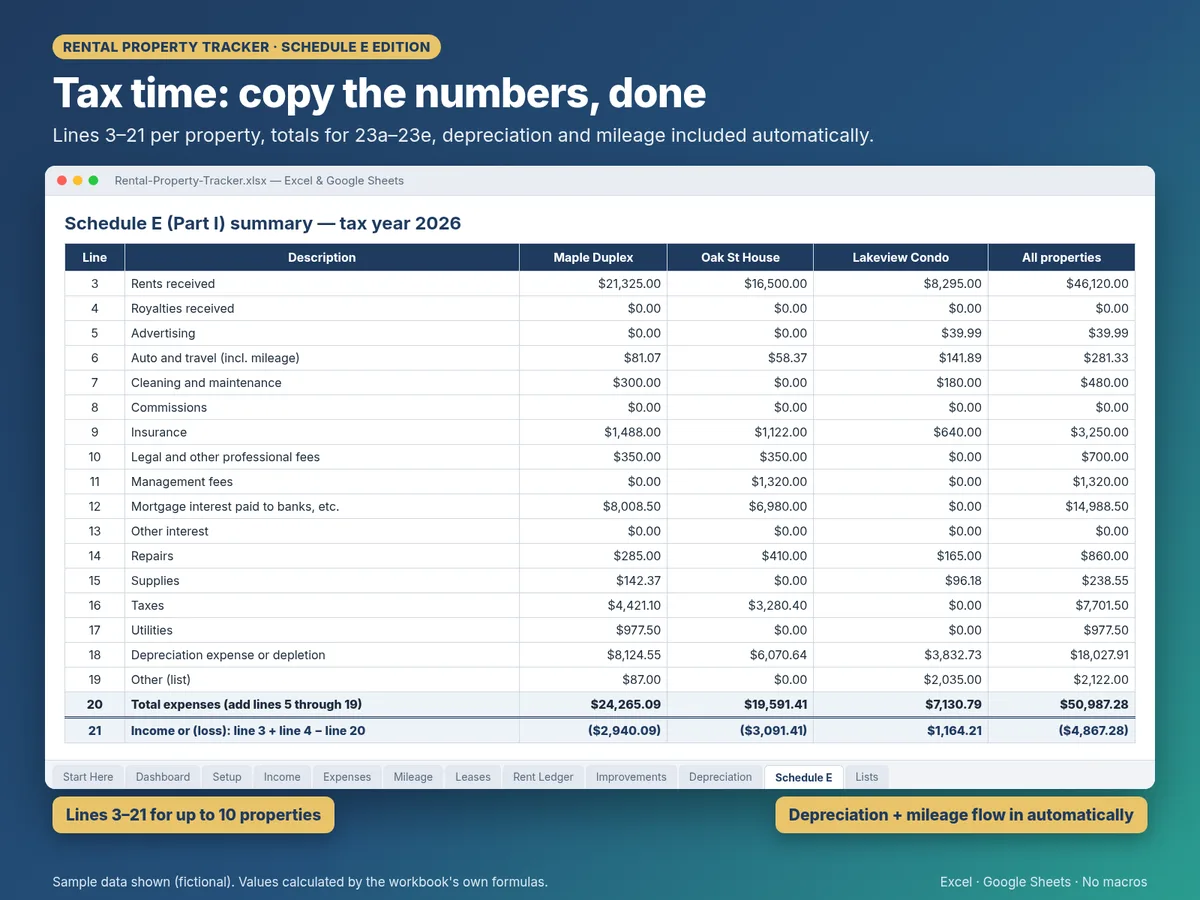The width and height of the screenshot is (1200, 900).
Task: Click Depreciation + mileage flow in automatically label
Action: (x=961, y=815)
